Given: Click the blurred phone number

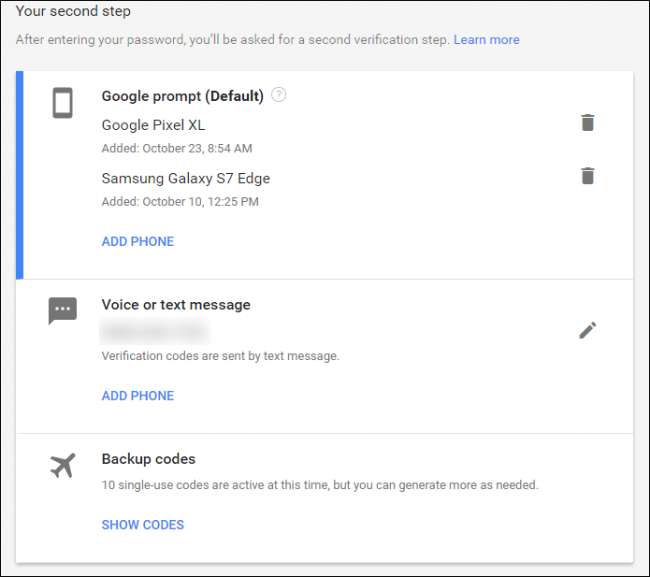Looking at the screenshot, I should pos(155,332).
